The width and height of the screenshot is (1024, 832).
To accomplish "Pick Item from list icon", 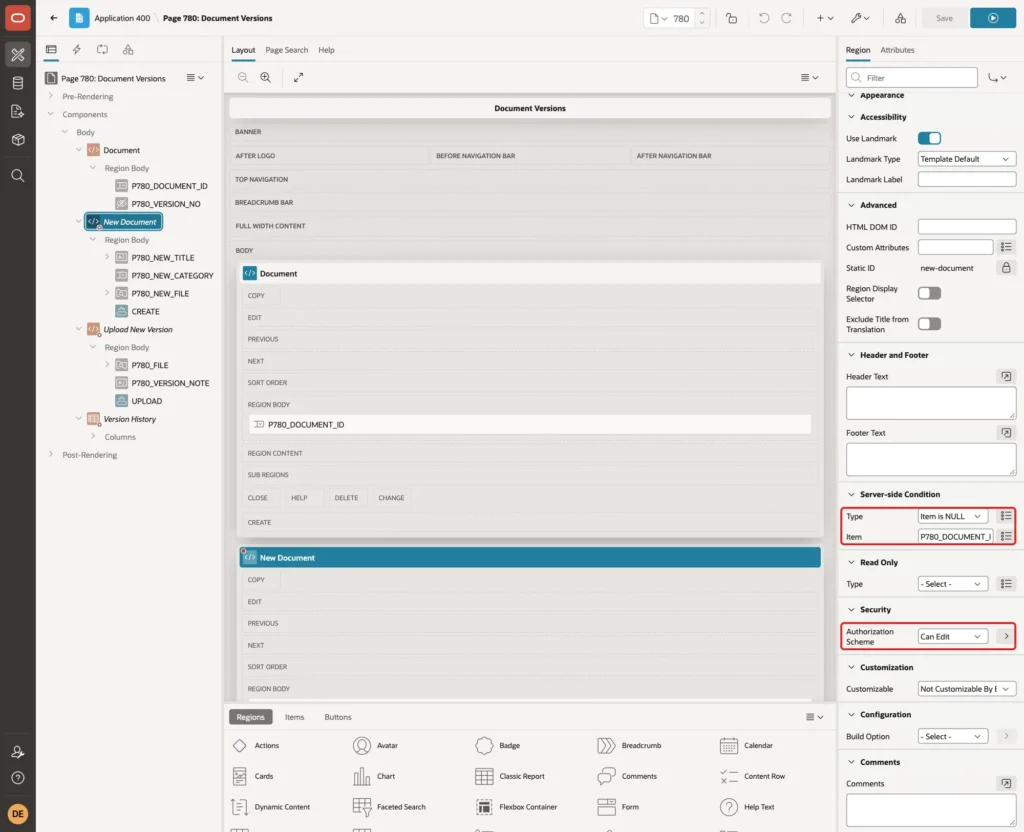I will tap(1006, 536).
